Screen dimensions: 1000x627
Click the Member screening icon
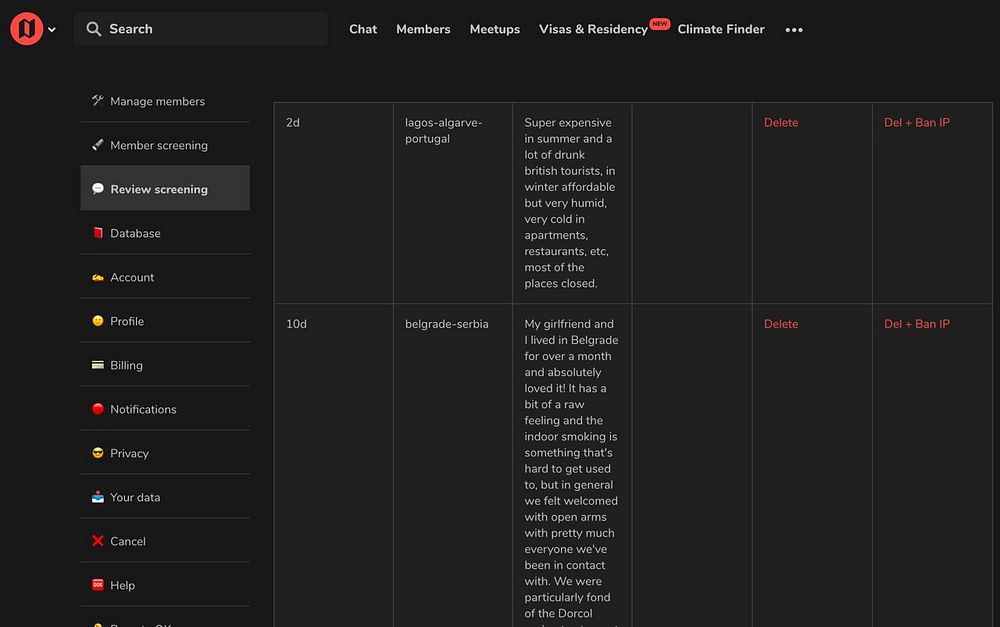98,145
